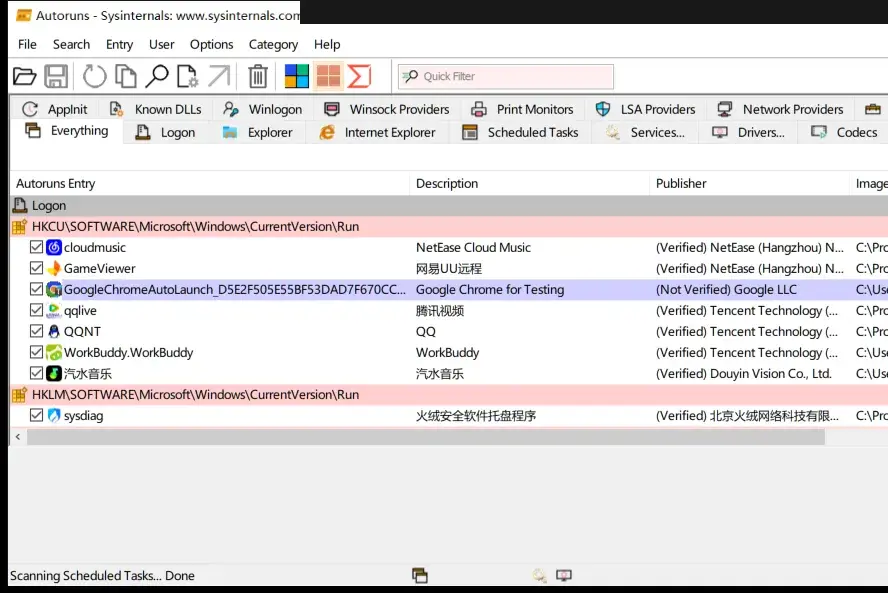Click the qqlive entry icon

click(54, 310)
